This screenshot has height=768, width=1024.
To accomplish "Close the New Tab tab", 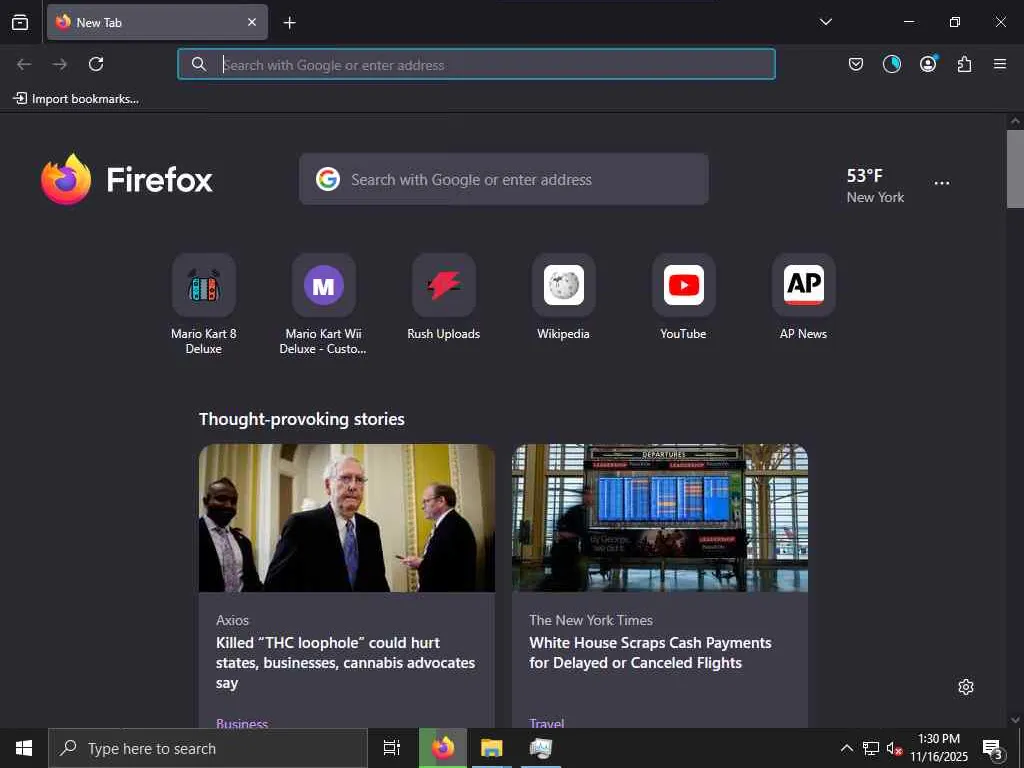I will pos(251,22).
